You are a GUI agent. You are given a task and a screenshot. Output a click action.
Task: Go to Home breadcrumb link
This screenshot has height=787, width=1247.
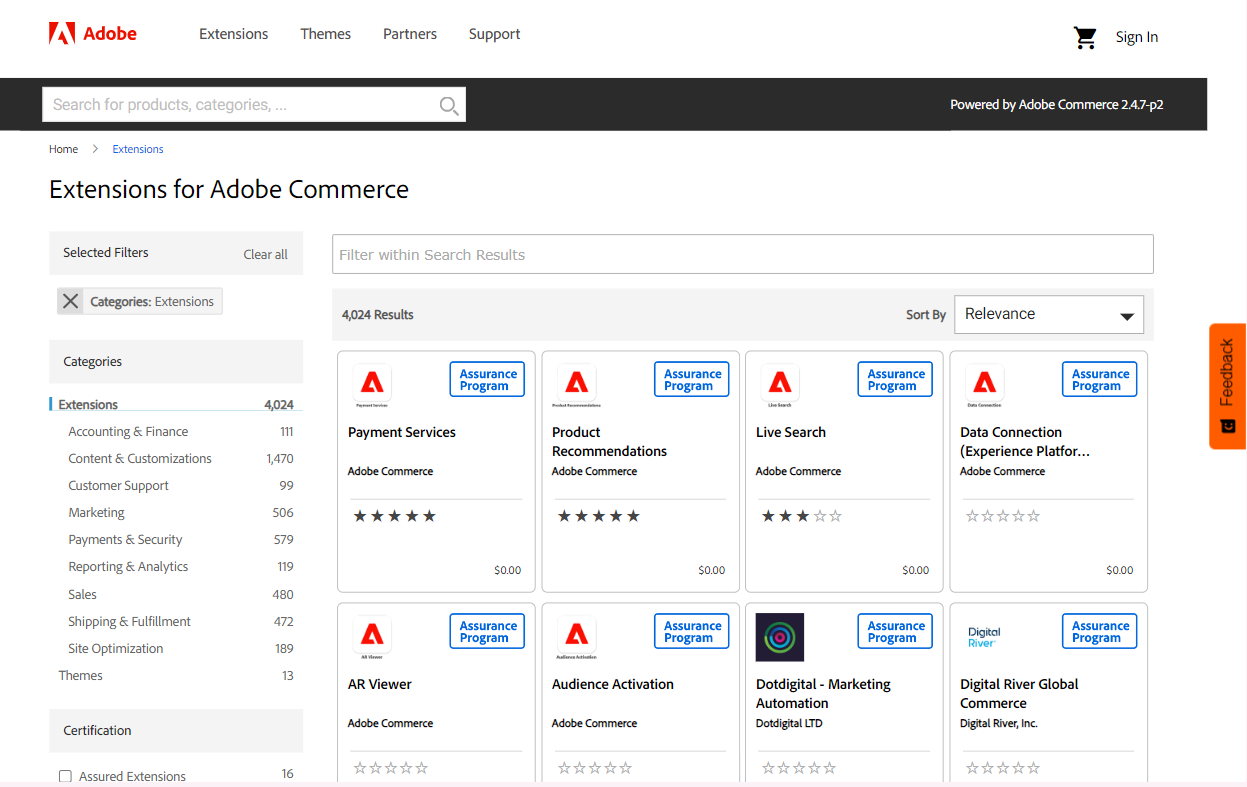pos(63,149)
